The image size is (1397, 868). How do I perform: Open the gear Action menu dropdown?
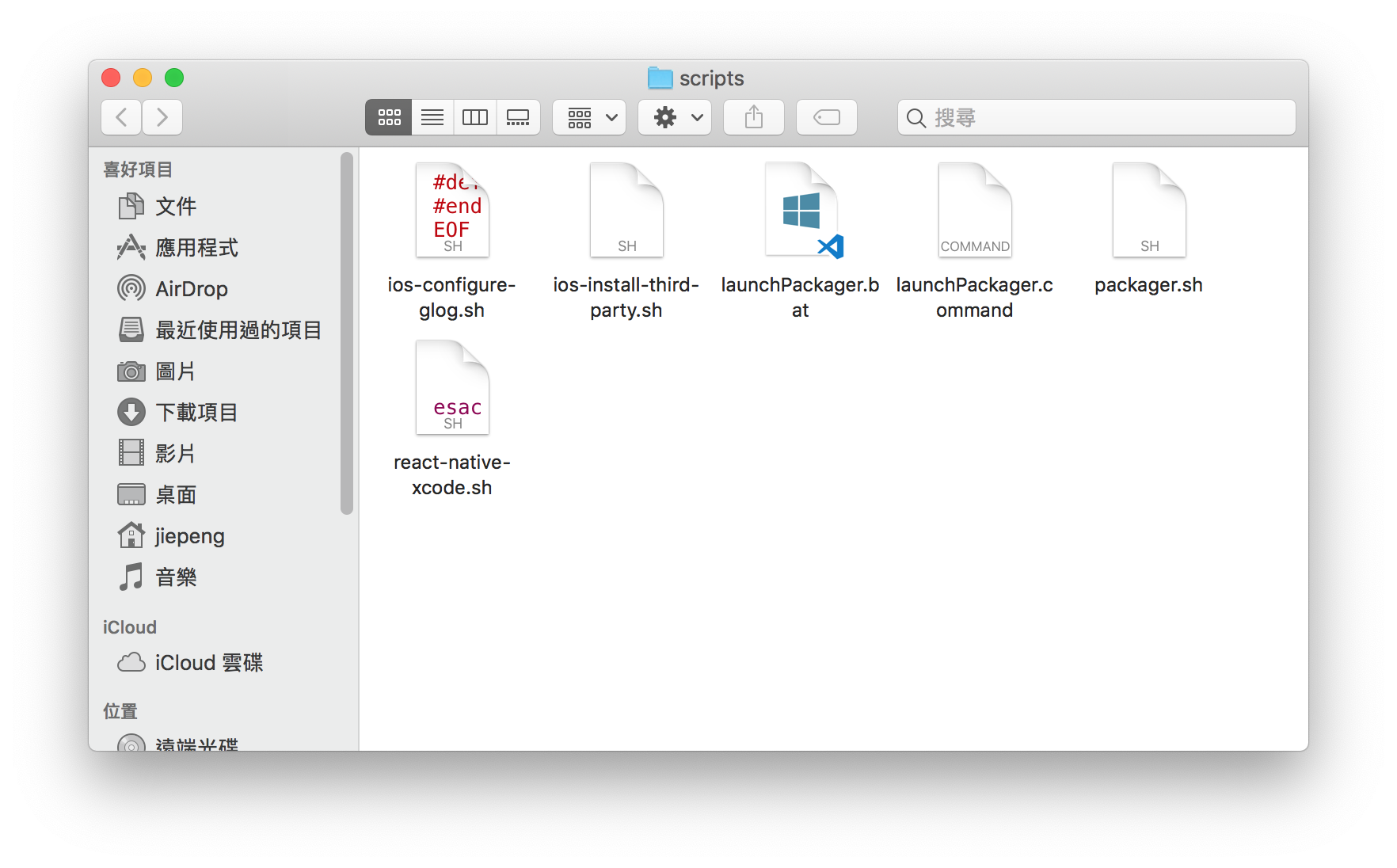click(675, 118)
